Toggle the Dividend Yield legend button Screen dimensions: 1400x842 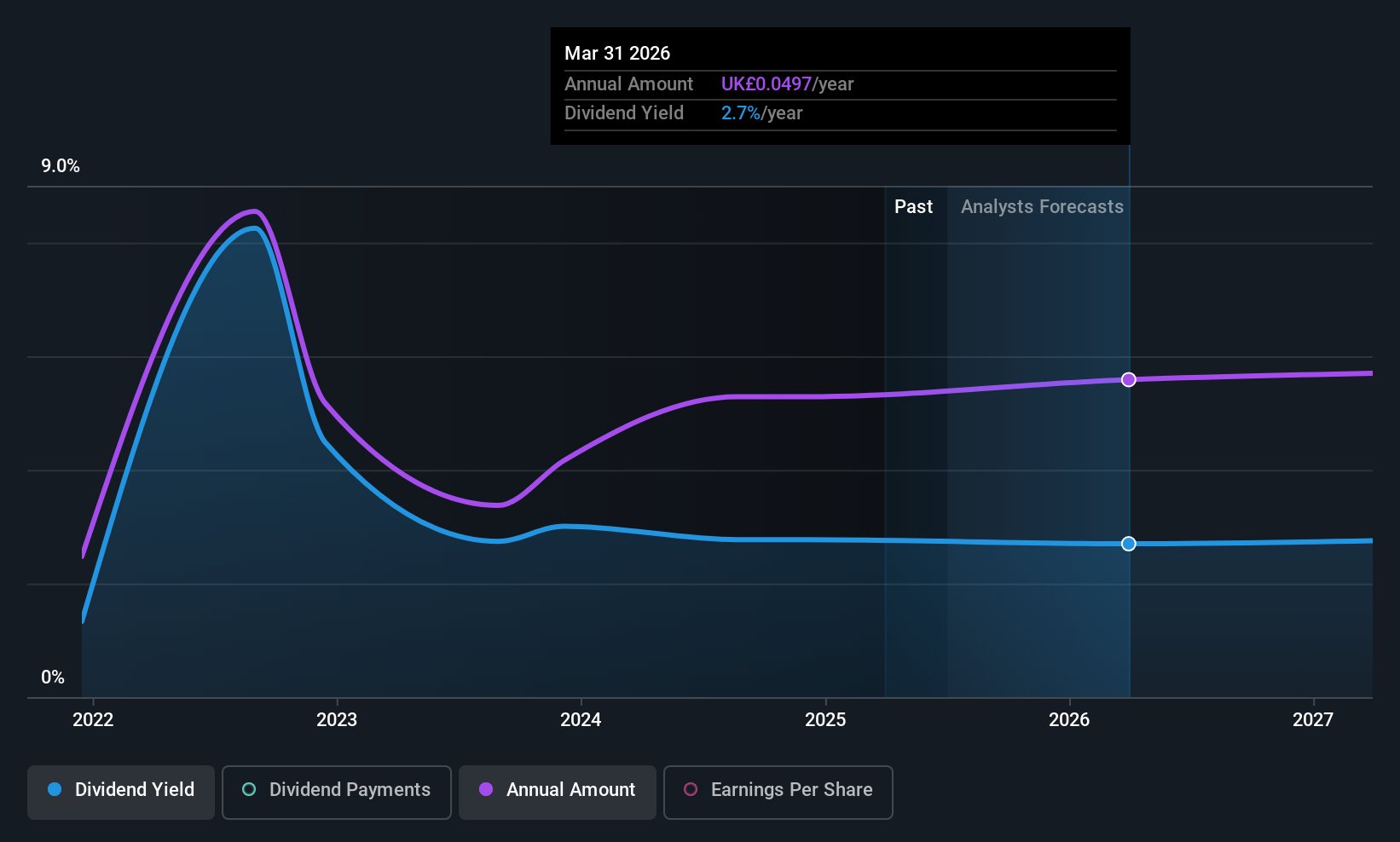point(121,792)
